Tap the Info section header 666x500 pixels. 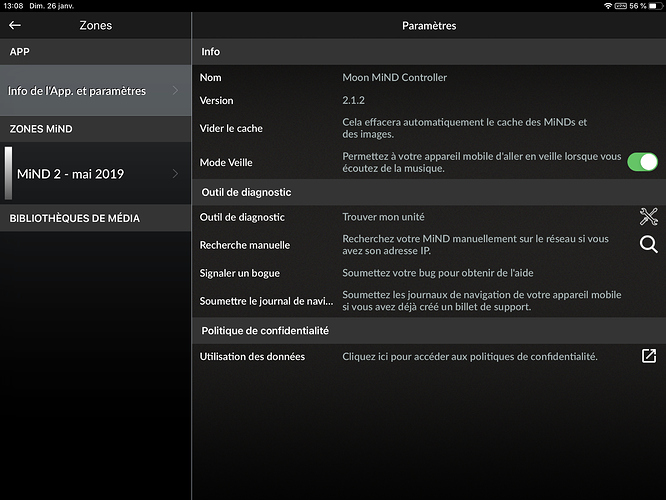(x=429, y=51)
